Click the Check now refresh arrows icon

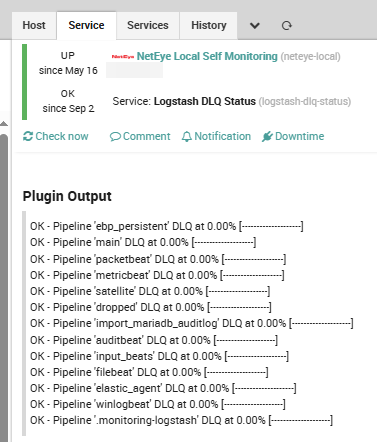tap(28, 136)
